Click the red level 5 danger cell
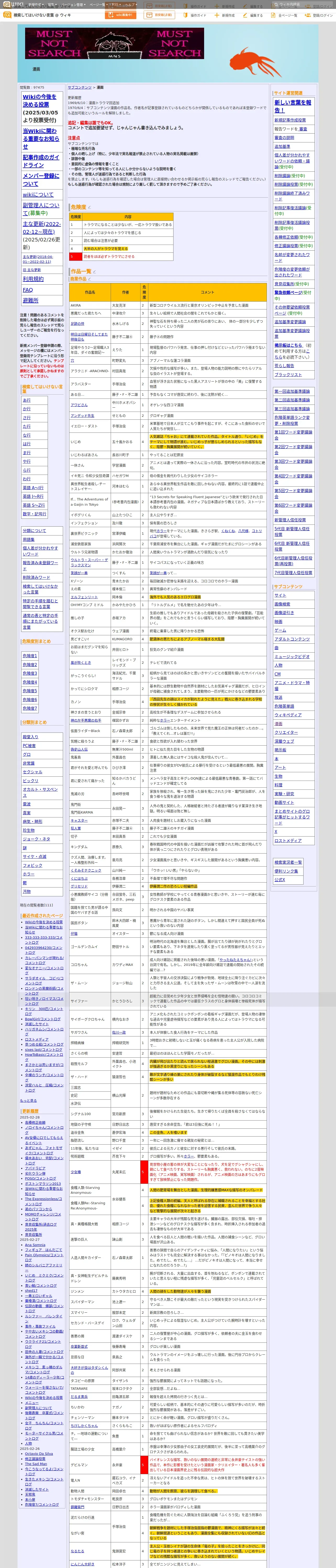The image size is (336, 1568). click(75, 256)
